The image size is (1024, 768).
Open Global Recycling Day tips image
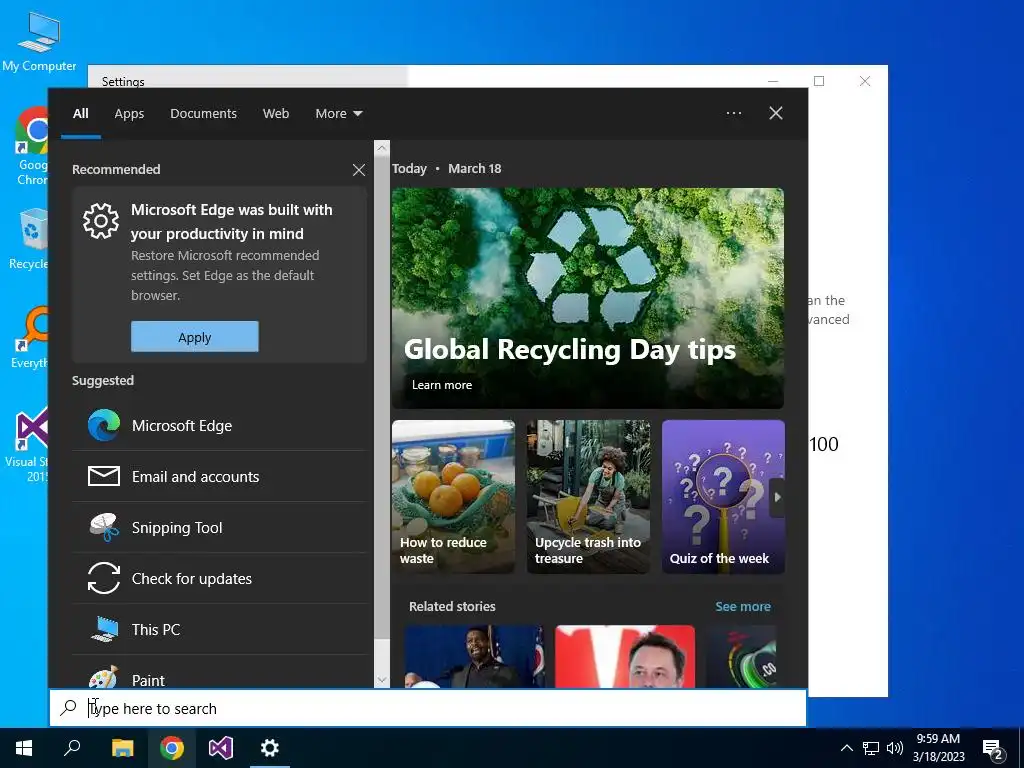[588, 298]
